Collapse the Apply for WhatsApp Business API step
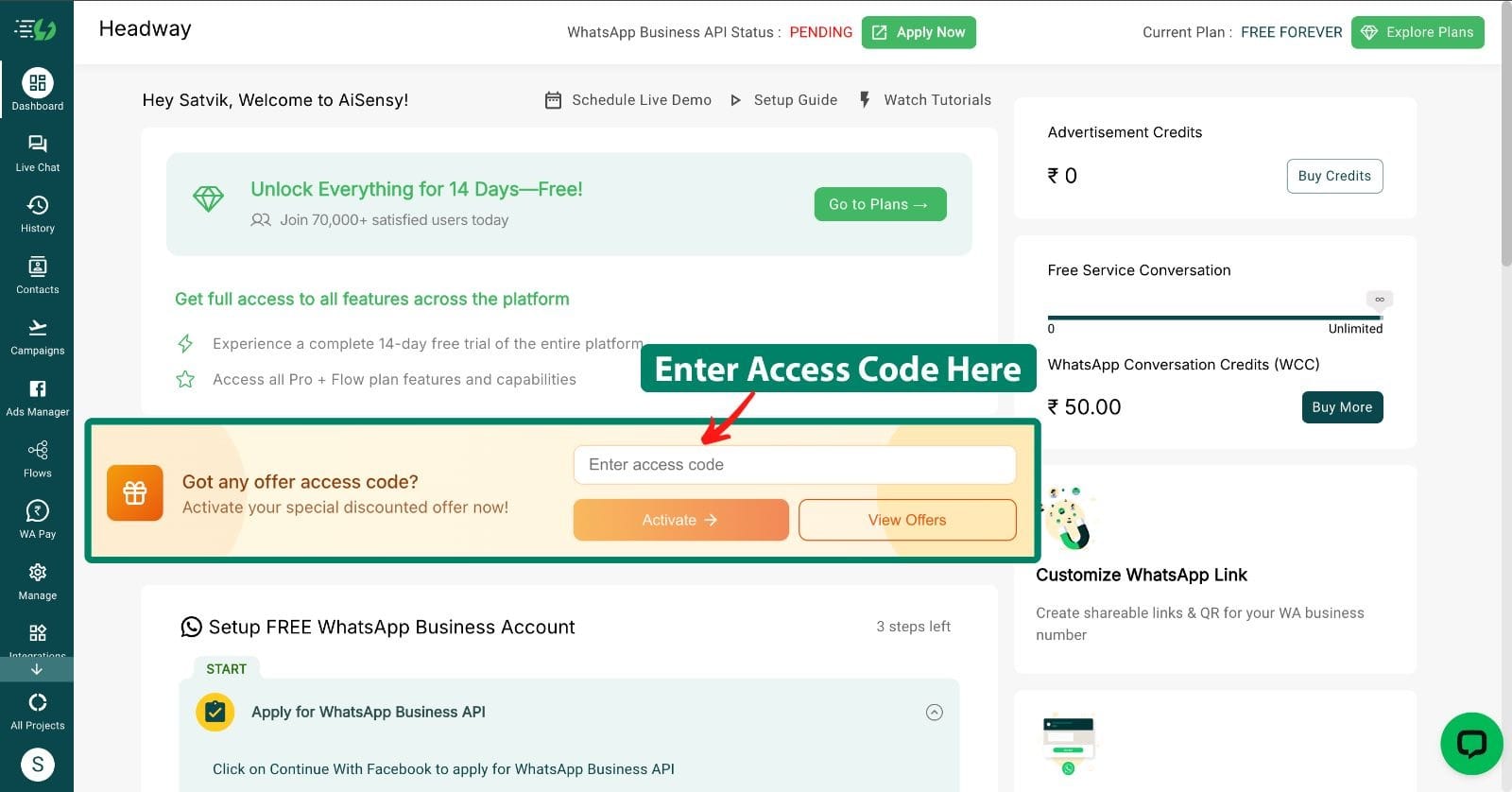This screenshot has width=1512, height=792. (x=935, y=713)
